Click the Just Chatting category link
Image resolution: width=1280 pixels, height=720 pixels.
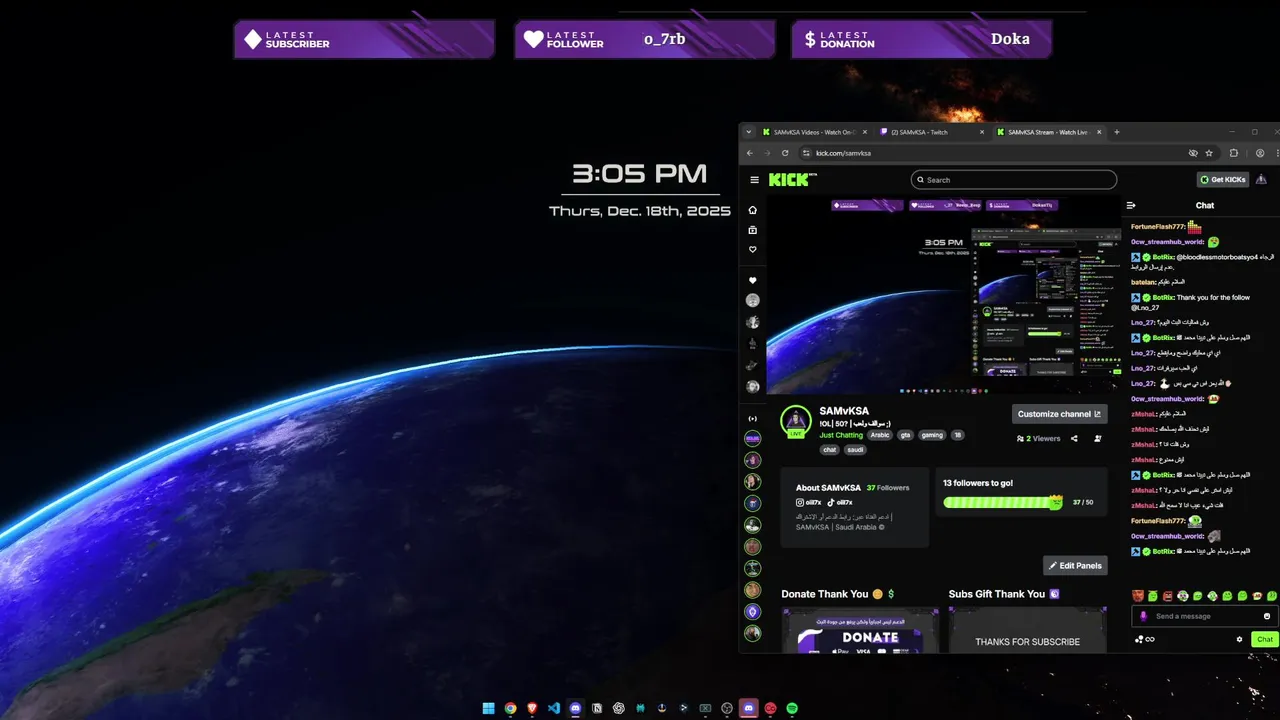pos(841,435)
